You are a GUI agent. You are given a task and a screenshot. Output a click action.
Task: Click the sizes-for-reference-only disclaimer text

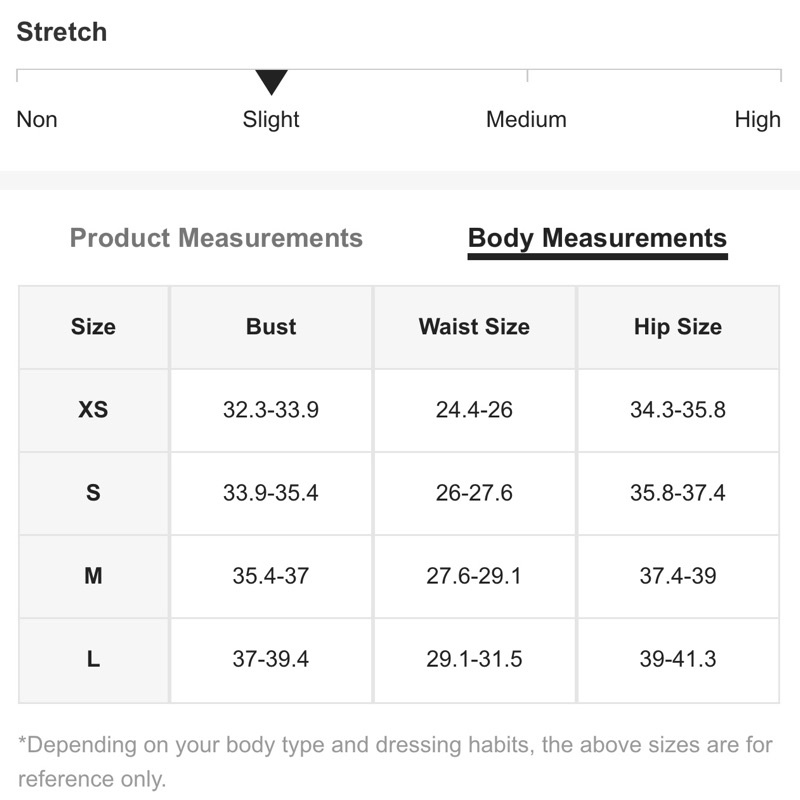(395, 761)
